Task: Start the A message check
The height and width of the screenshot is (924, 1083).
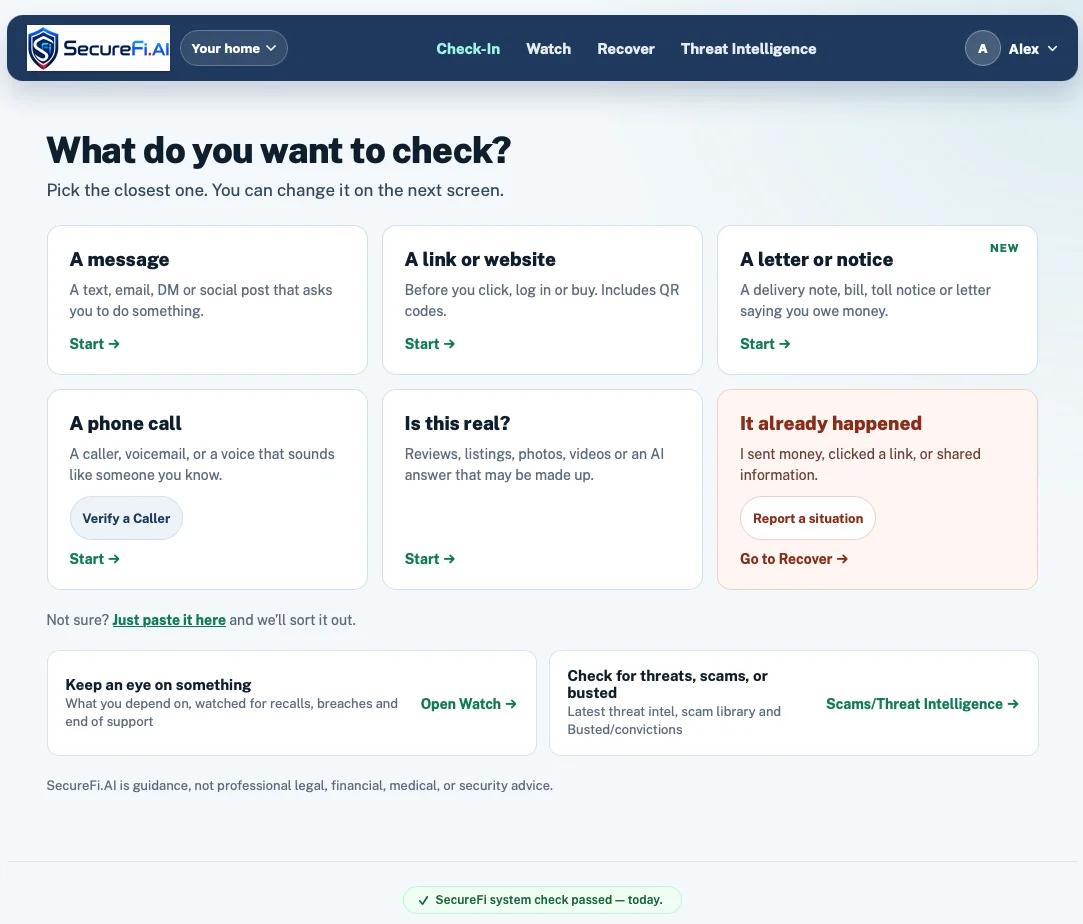Action: [x=94, y=344]
